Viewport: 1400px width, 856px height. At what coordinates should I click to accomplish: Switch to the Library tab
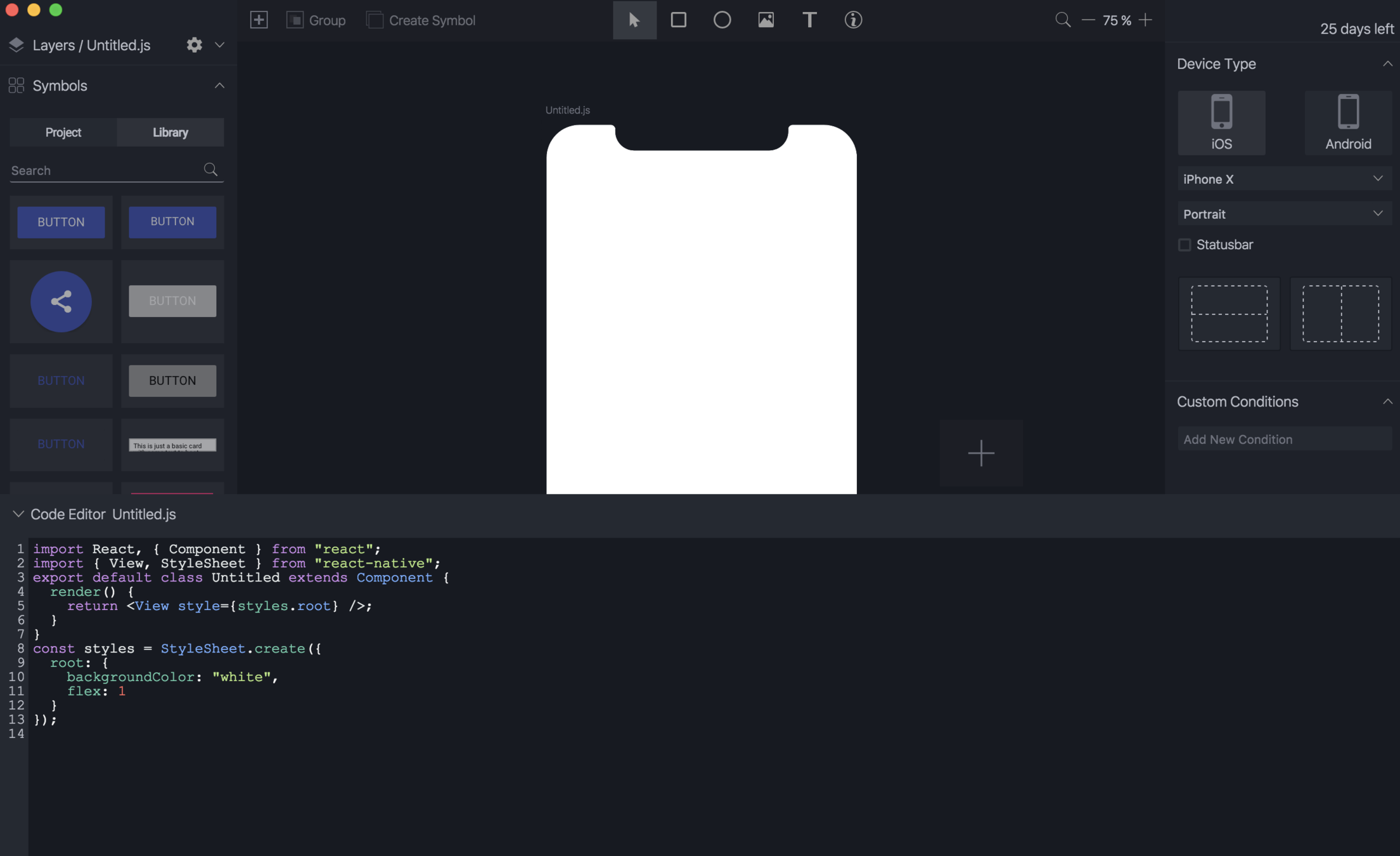[170, 132]
